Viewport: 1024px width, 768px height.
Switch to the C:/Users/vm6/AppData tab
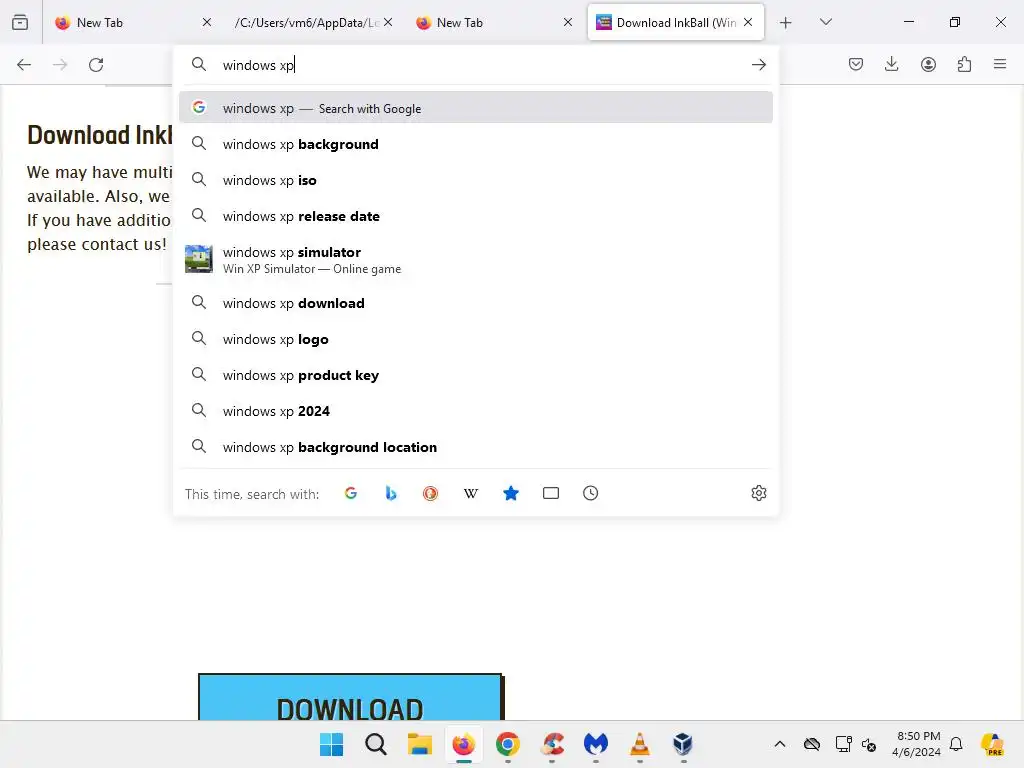click(313, 22)
